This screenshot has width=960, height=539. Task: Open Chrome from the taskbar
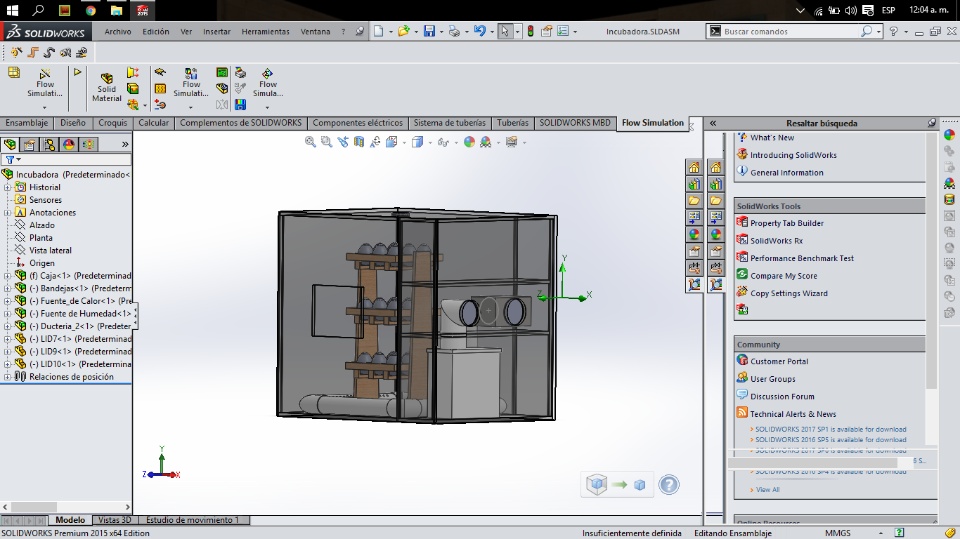pos(90,10)
